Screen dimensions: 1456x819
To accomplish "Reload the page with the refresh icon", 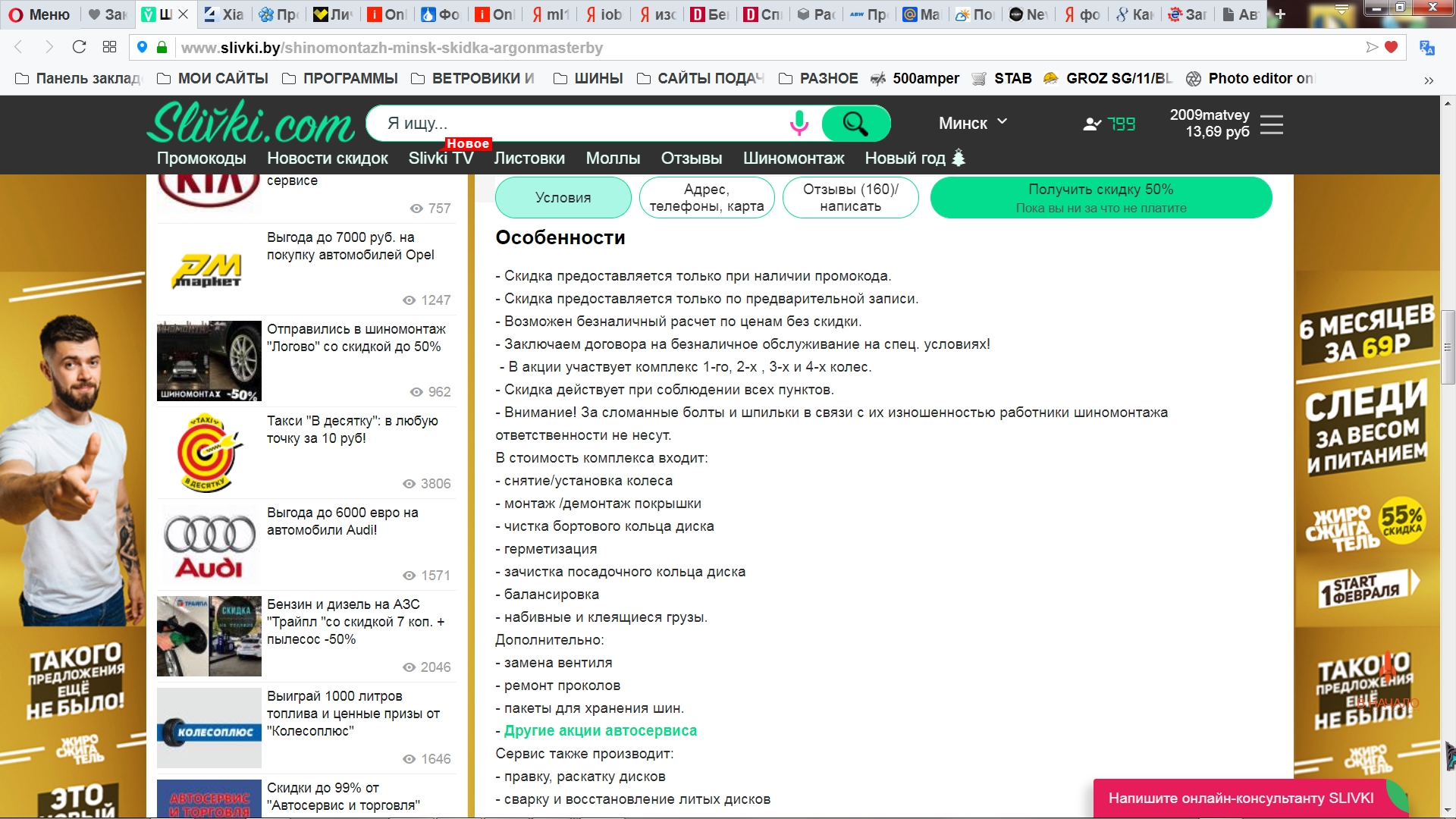I will point(79,47).
